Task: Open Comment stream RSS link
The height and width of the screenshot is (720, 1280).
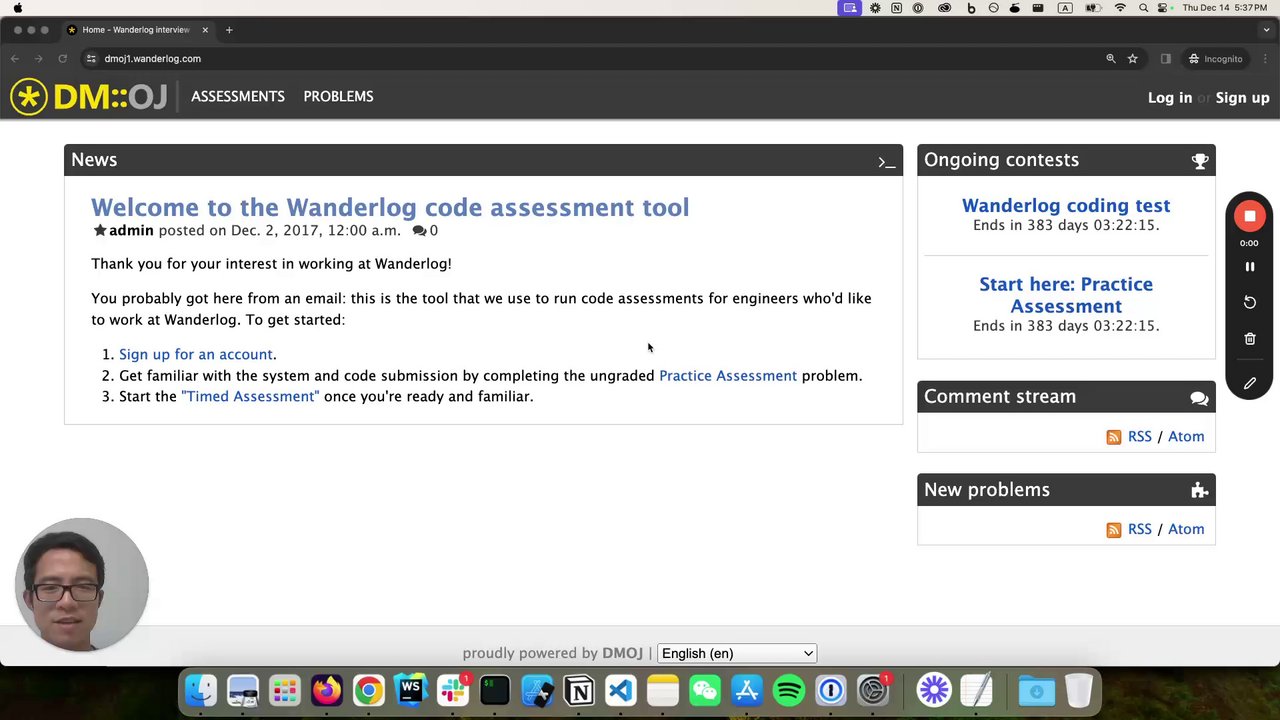Action: pyautogui.click(x=1139, y=436)
